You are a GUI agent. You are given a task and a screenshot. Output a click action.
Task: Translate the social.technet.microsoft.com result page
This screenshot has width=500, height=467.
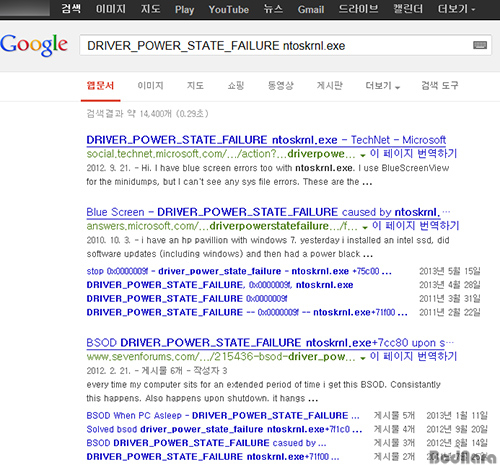click(413, 154)
